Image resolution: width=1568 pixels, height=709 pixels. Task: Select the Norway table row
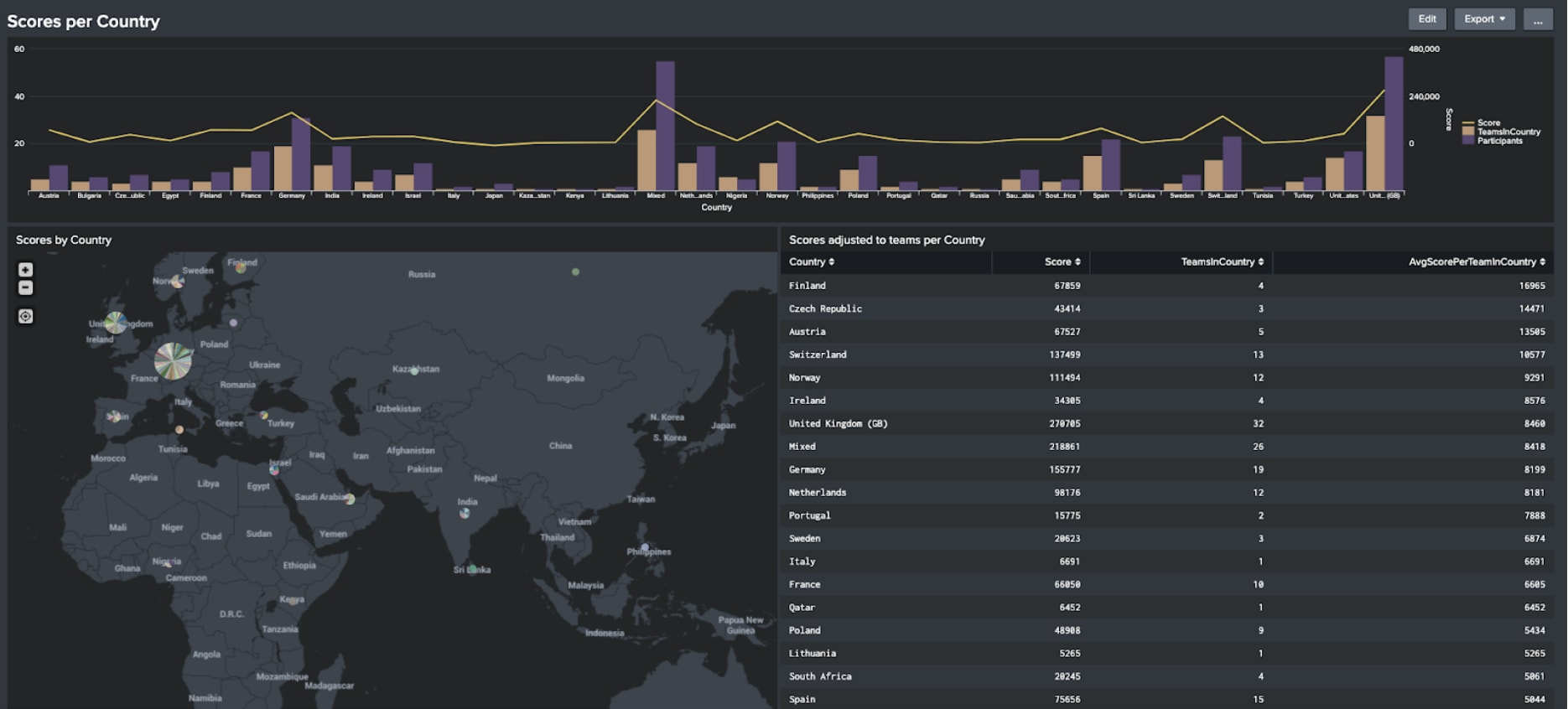[1166, 378]
